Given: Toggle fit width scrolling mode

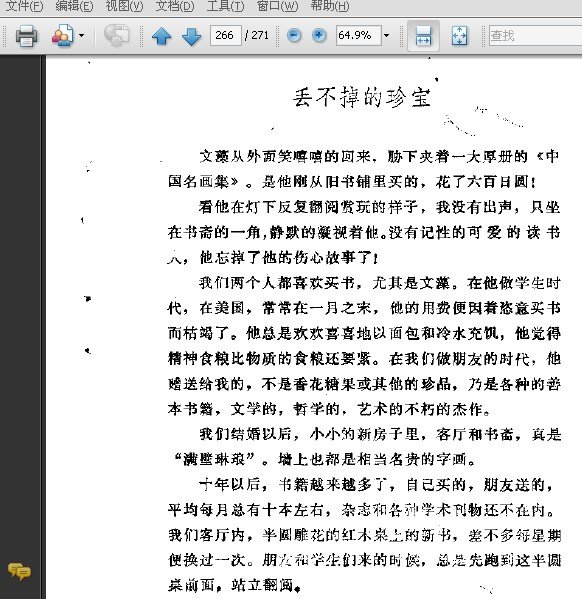Looking at the screenshot, I should tap(423, 36).
